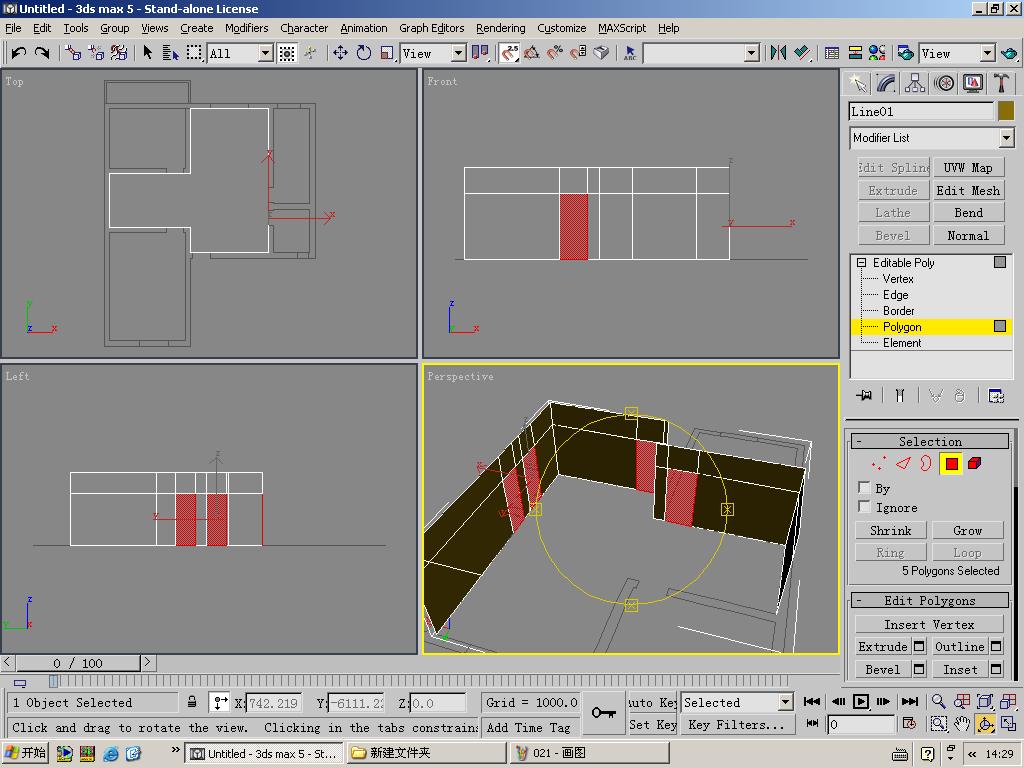Click the time slider 0 / 100 handle
1024x768 pixels.
78,663
